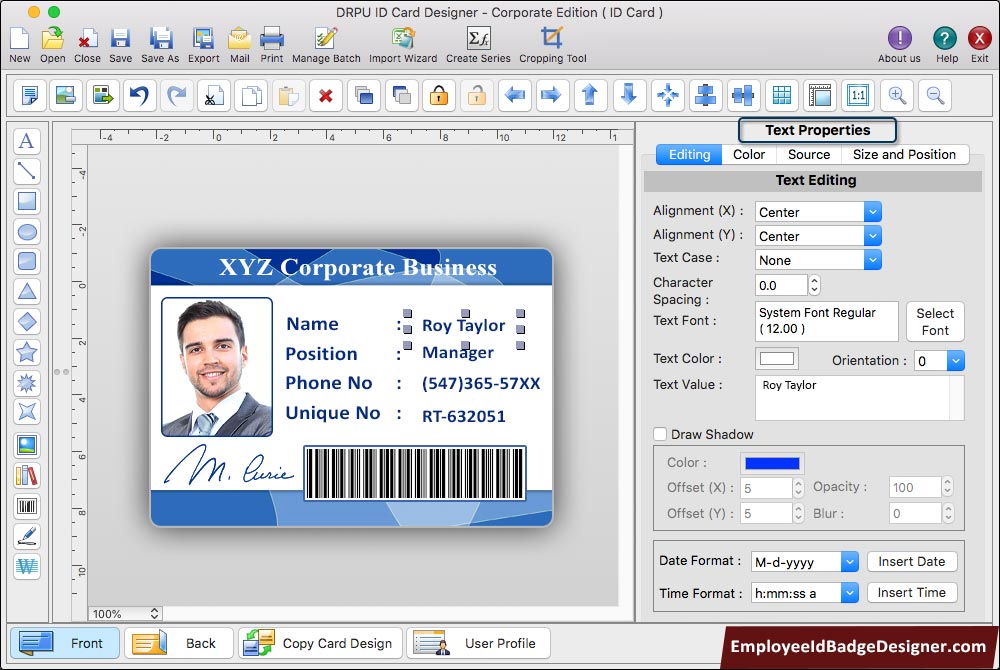This screenshot has height=670, width=1000.
Task: Select the Ellipse shape tool
Action: click(27, 231)
